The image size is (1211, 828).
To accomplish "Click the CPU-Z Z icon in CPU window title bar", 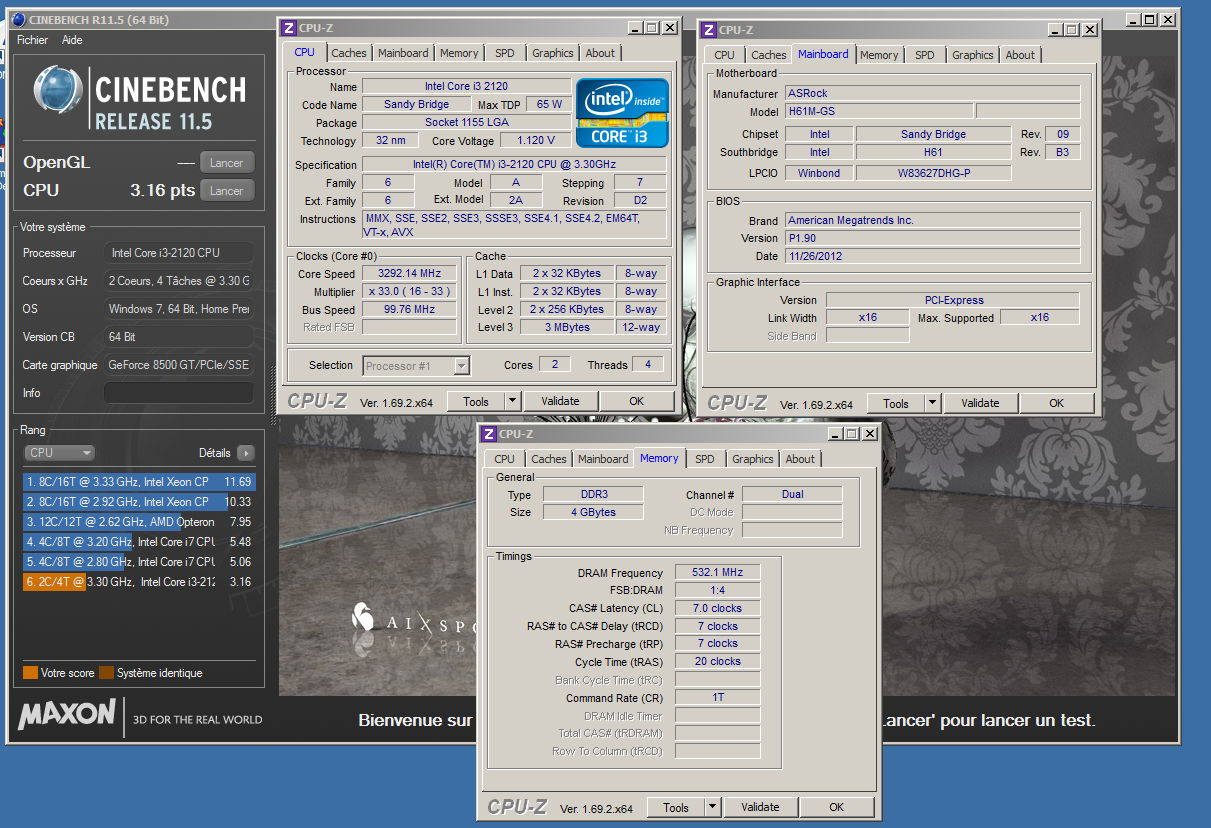I will (x=289, y=28).
